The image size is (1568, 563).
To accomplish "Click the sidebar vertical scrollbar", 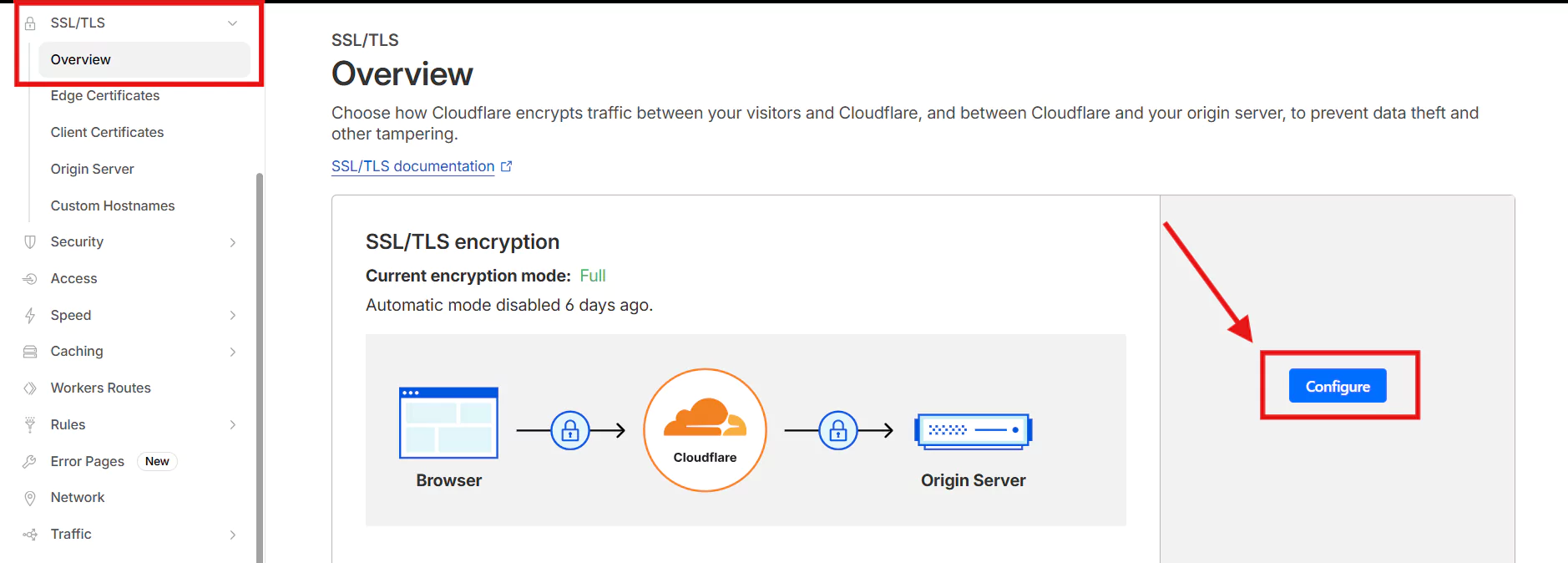I will tap(260, 368).
